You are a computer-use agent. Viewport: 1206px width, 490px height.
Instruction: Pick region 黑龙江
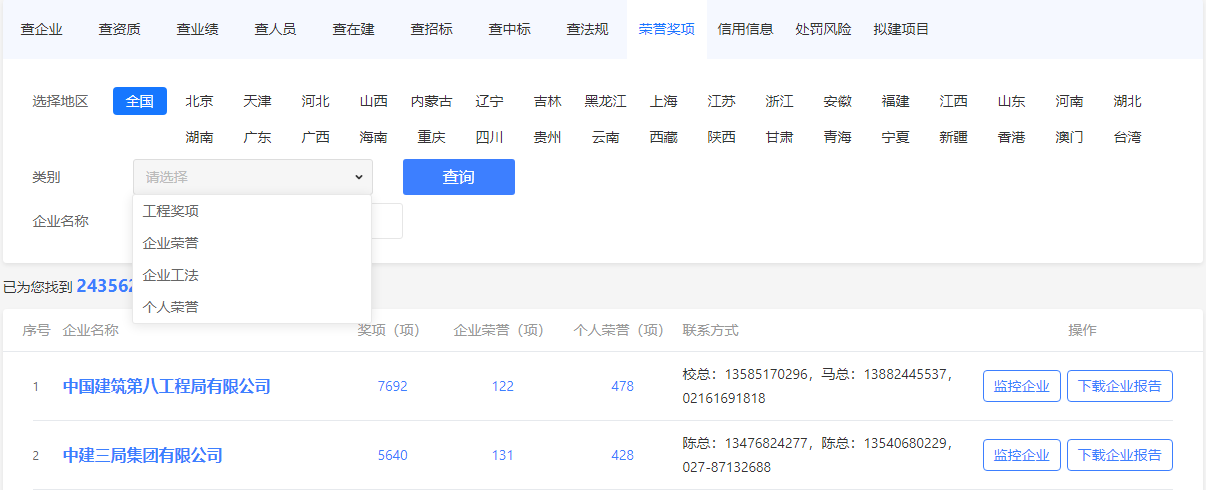click(x=606, y=101)
